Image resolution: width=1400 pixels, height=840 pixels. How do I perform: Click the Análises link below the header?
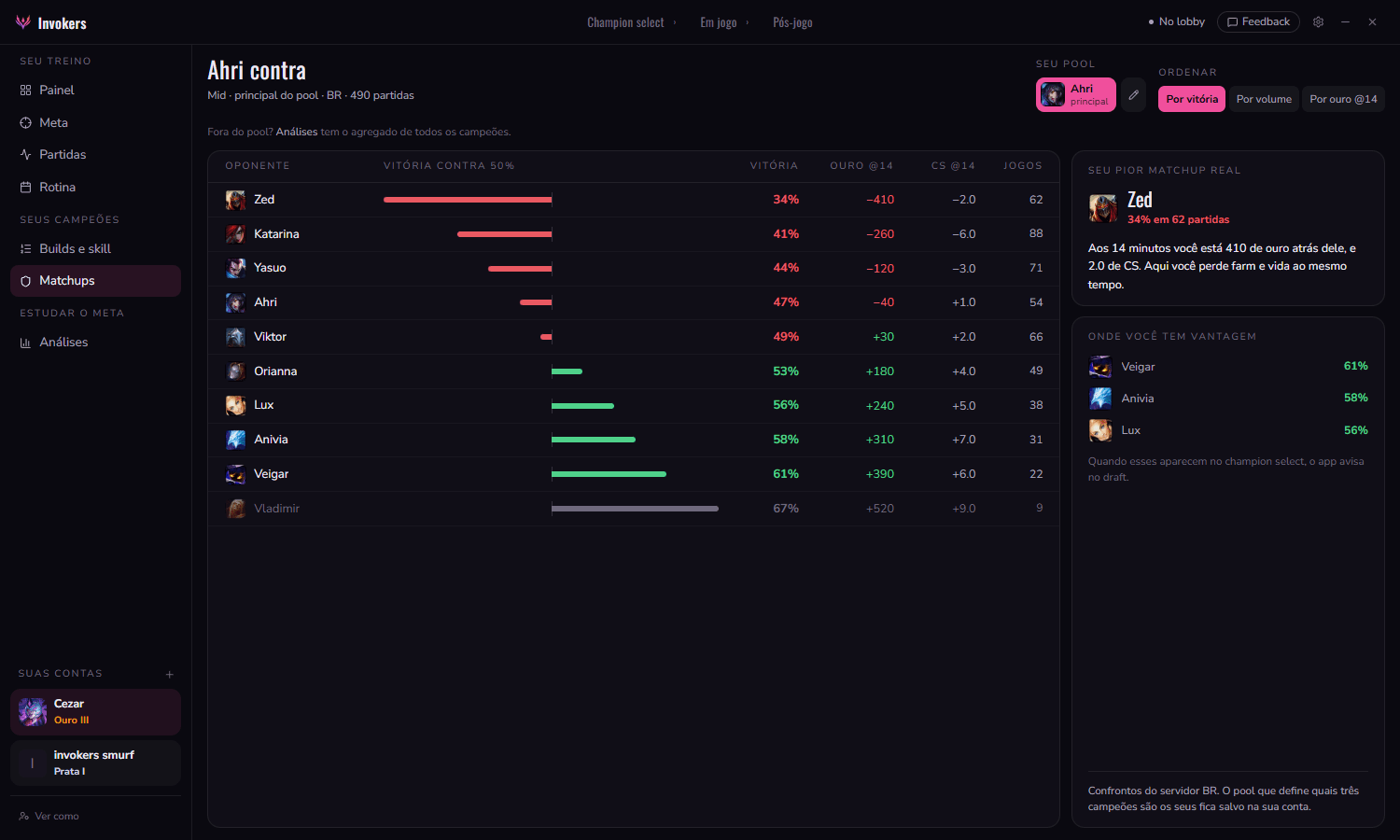pyautogui.click(x=297, y=133)
